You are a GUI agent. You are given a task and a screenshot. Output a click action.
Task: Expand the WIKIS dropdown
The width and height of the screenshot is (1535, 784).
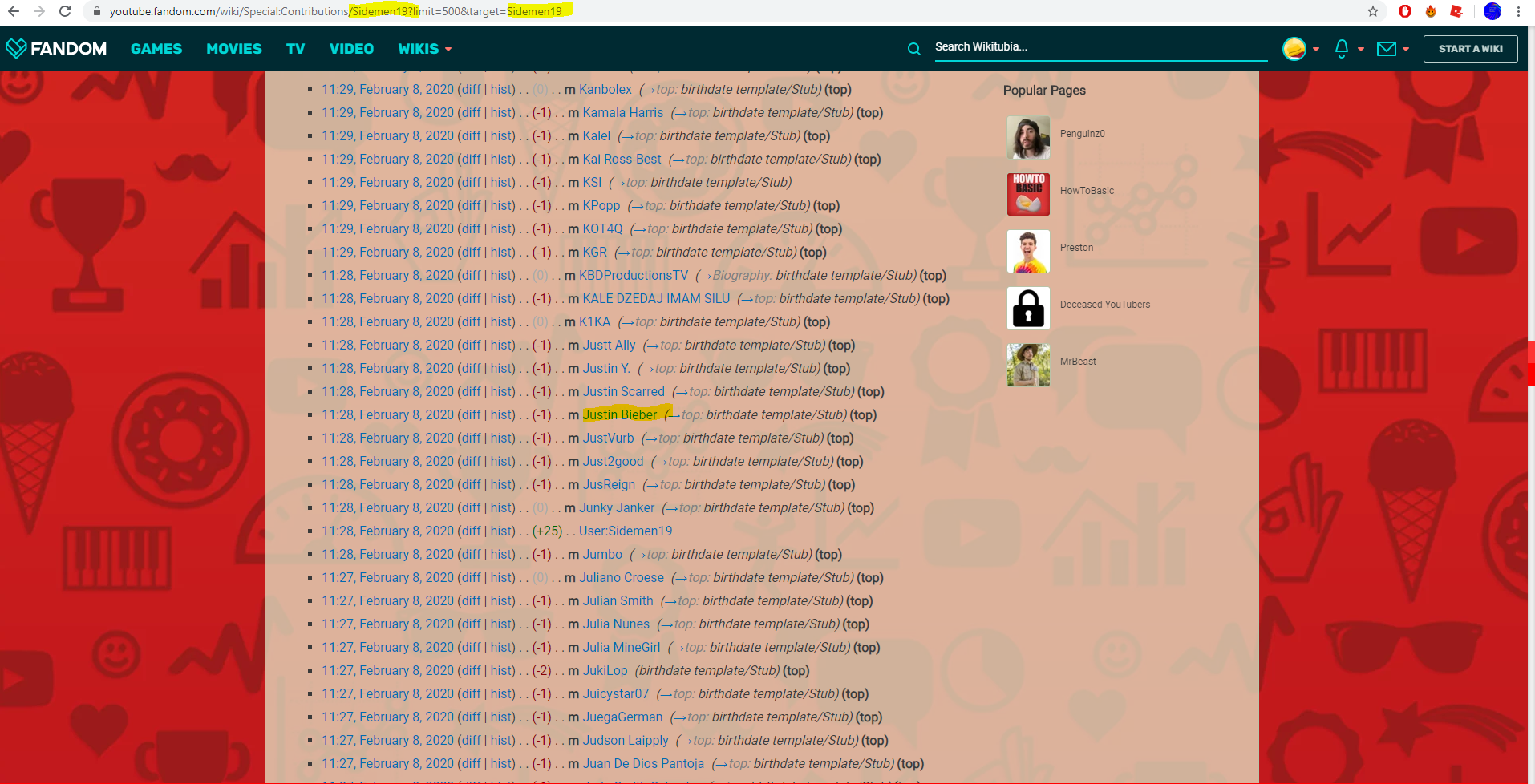[425, 49]
